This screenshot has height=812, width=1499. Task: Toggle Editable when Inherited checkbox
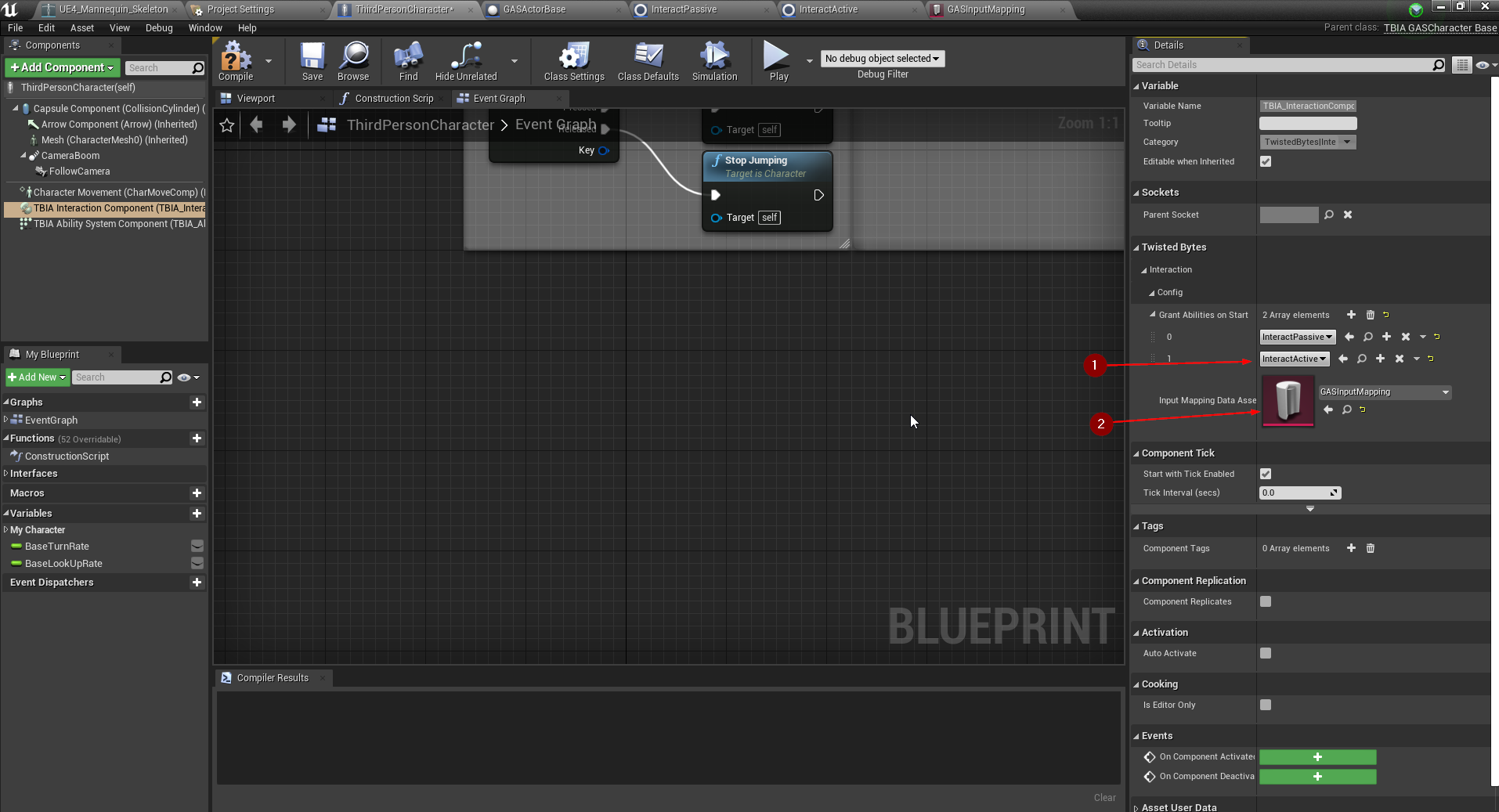pos(1266,161)
